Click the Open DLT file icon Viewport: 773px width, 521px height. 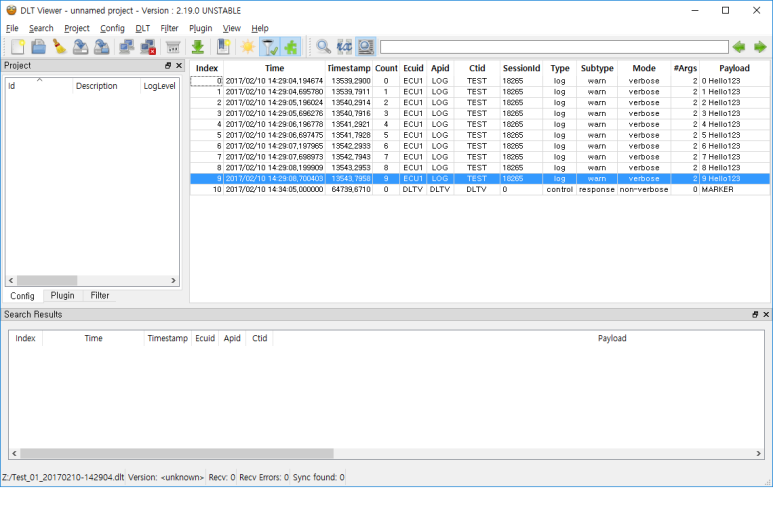(x=38, y=47)
